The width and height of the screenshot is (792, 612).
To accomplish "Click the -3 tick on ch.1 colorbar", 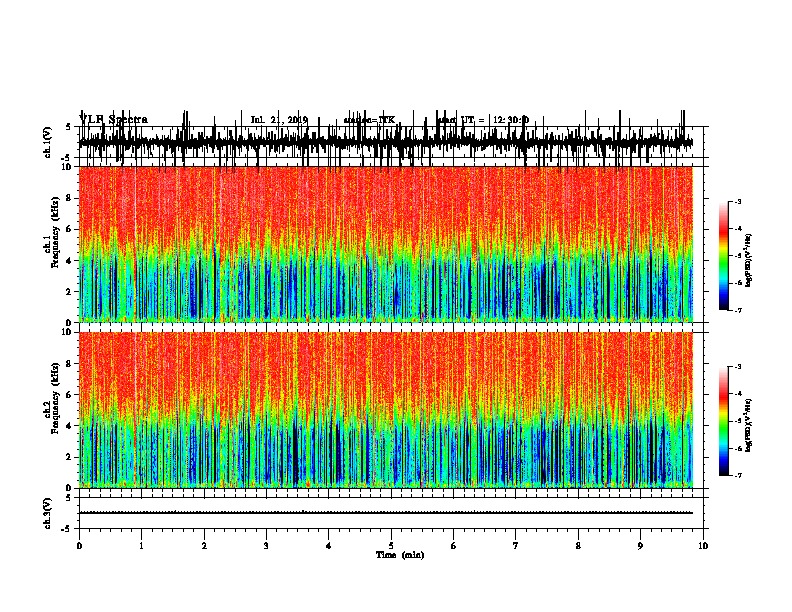I will pyautogui.click(x=738, y=202).
